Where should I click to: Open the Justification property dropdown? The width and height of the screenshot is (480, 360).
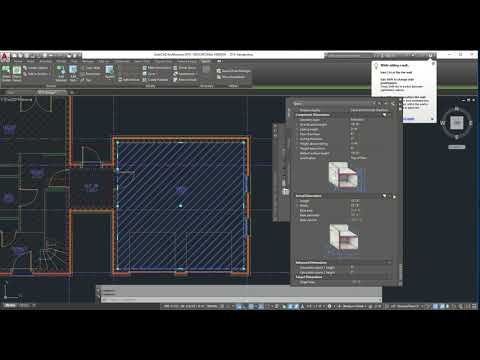click(370, 158)
